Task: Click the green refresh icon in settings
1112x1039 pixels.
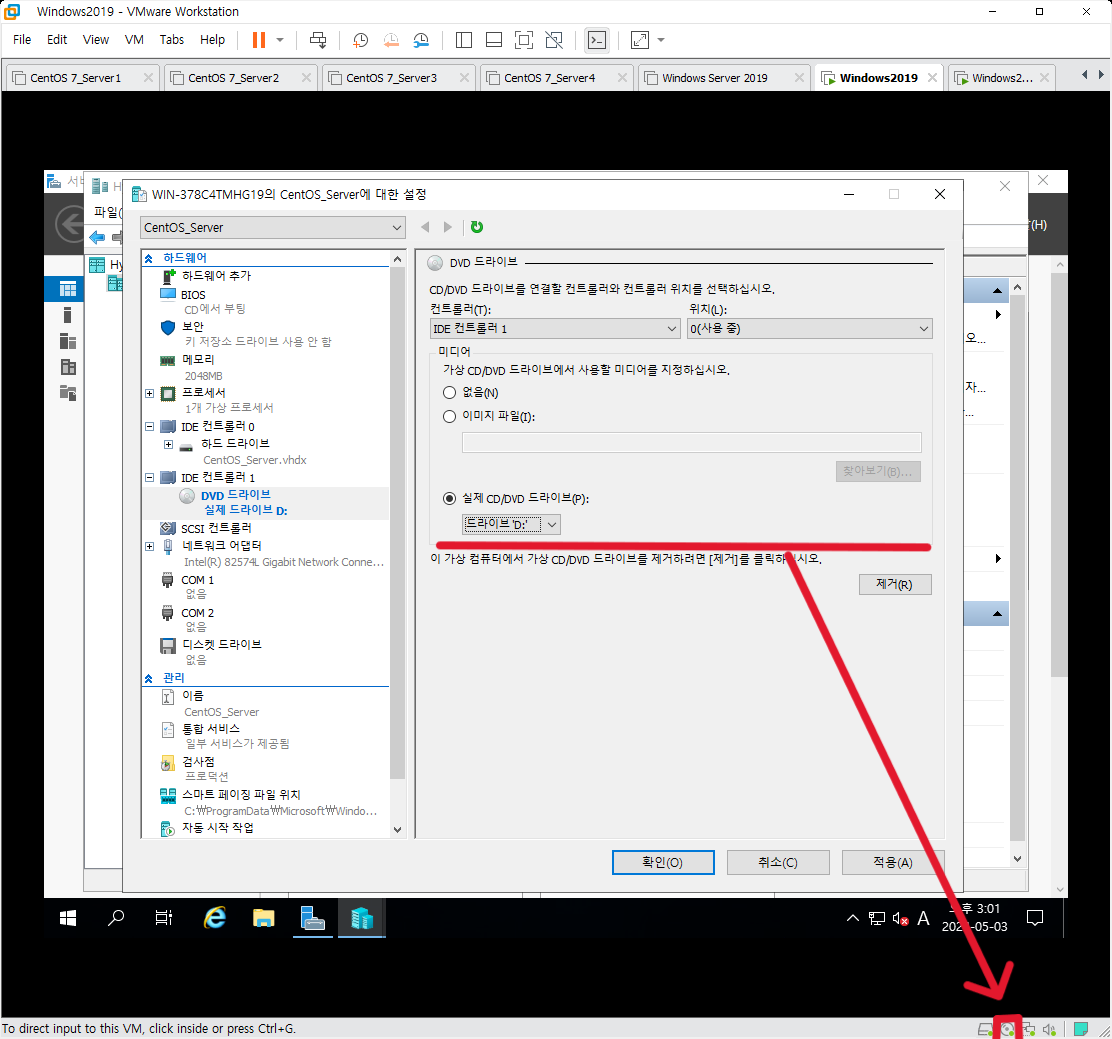Action: click(477, 227)
